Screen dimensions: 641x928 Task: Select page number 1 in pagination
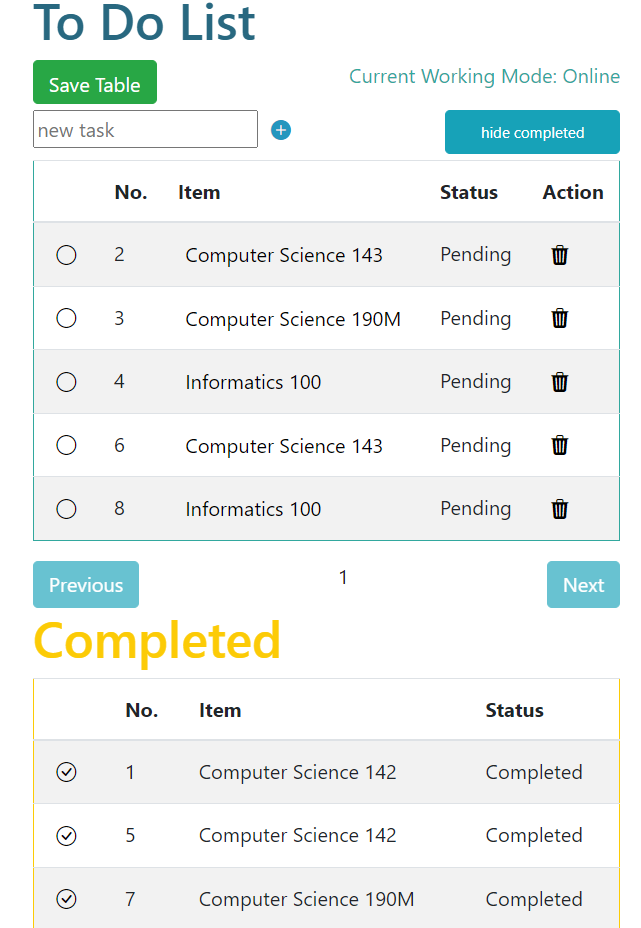pyautogui.click(x=343, y=577)
